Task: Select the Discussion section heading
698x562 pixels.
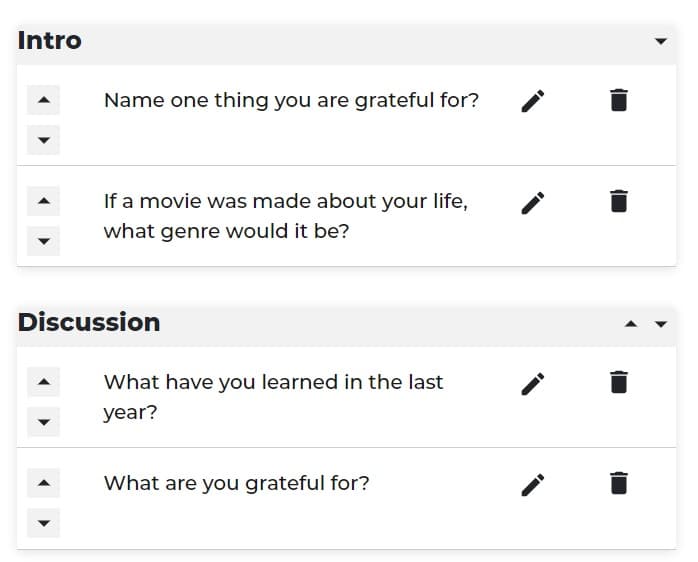Action: [x=89, y=322]
